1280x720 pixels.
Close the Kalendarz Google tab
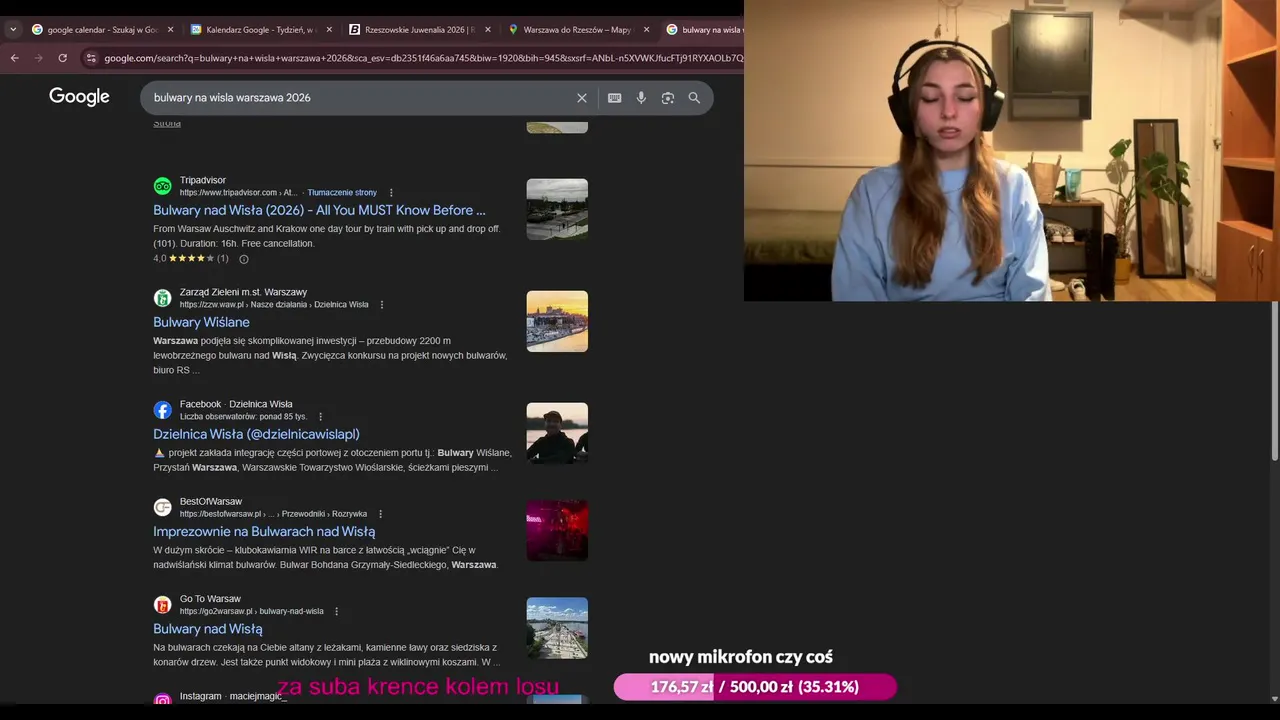click(329, 30)
